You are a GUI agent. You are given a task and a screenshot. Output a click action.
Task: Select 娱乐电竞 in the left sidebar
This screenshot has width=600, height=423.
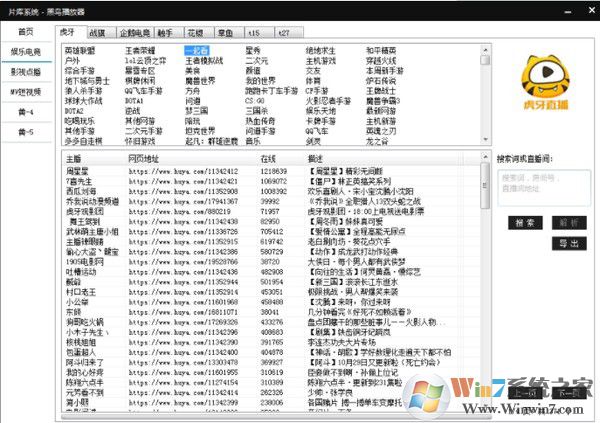point(26,52)
